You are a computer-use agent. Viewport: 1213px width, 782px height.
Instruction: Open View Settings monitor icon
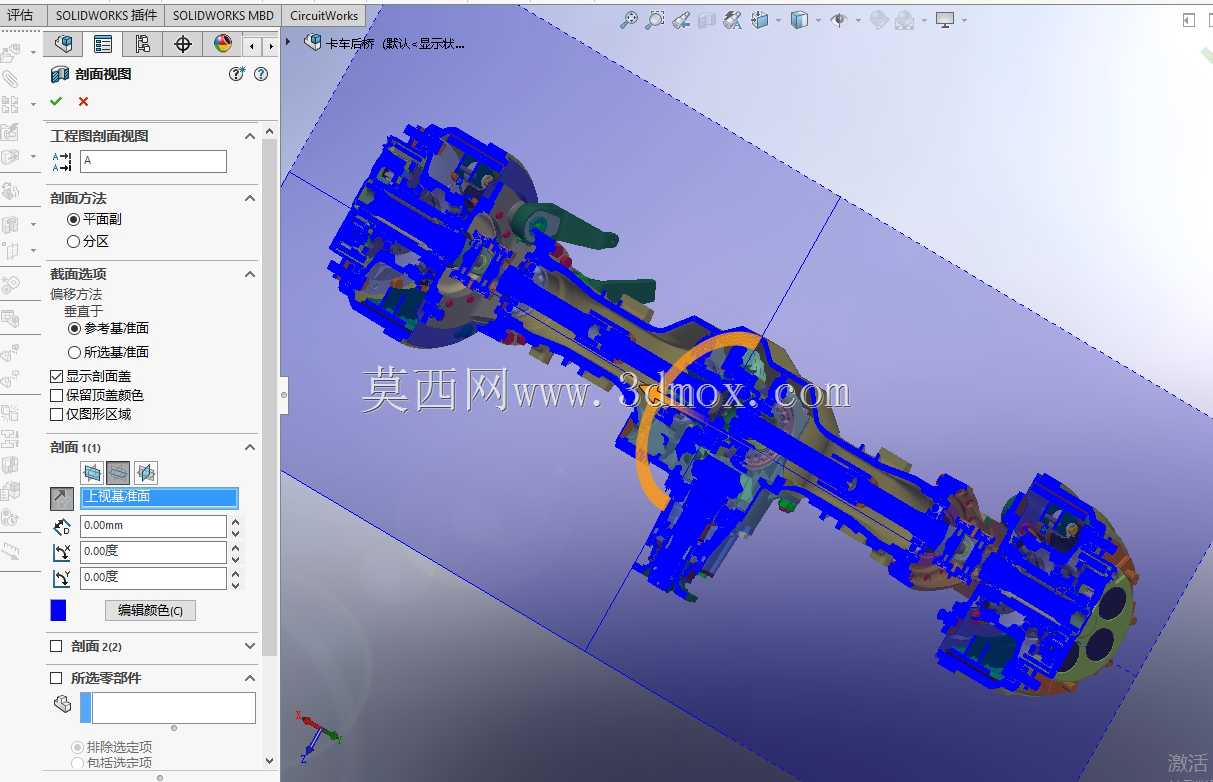click(x=945, y=19)
